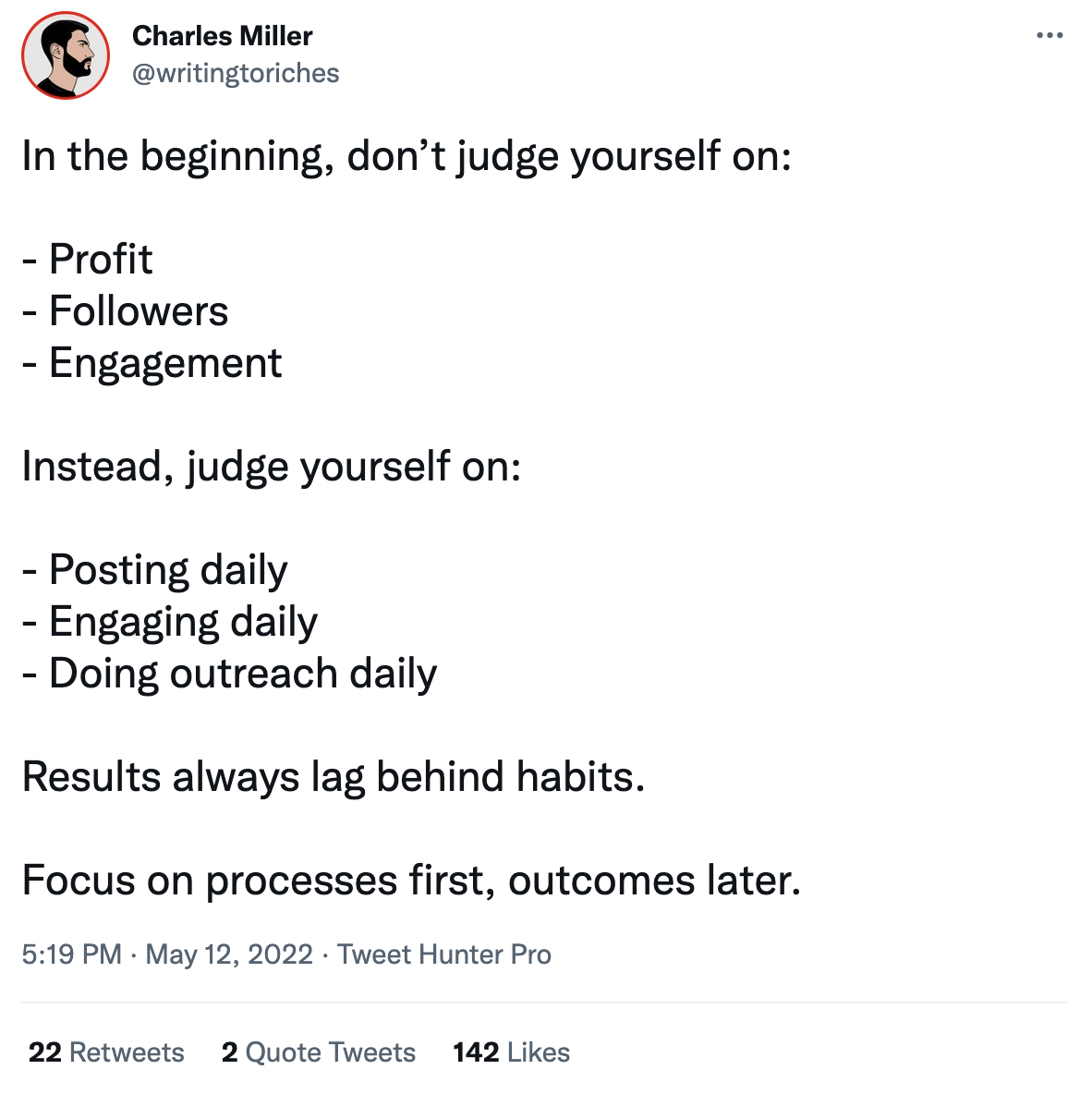Click Charles Miller's profile avatar
1092x1094 pixels.
[x=66, y=56]
